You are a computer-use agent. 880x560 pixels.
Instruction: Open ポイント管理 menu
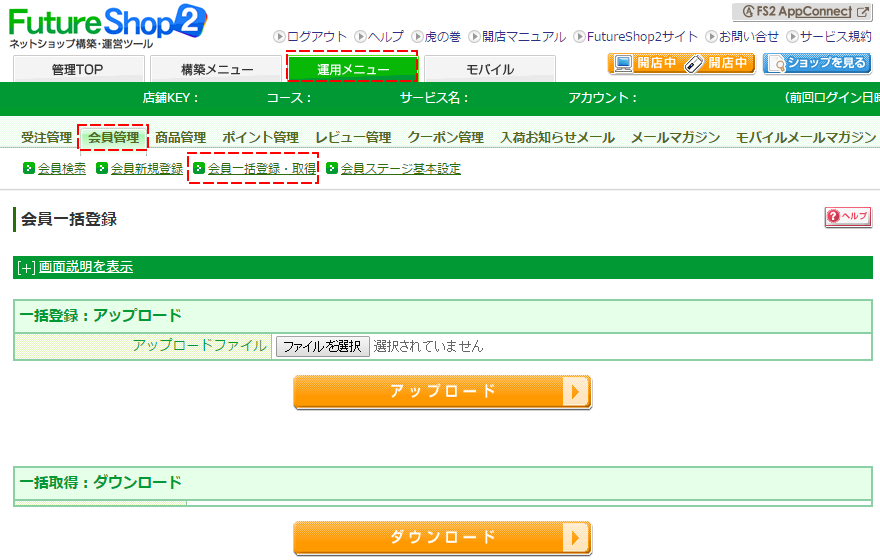click(x=260, y=137)
